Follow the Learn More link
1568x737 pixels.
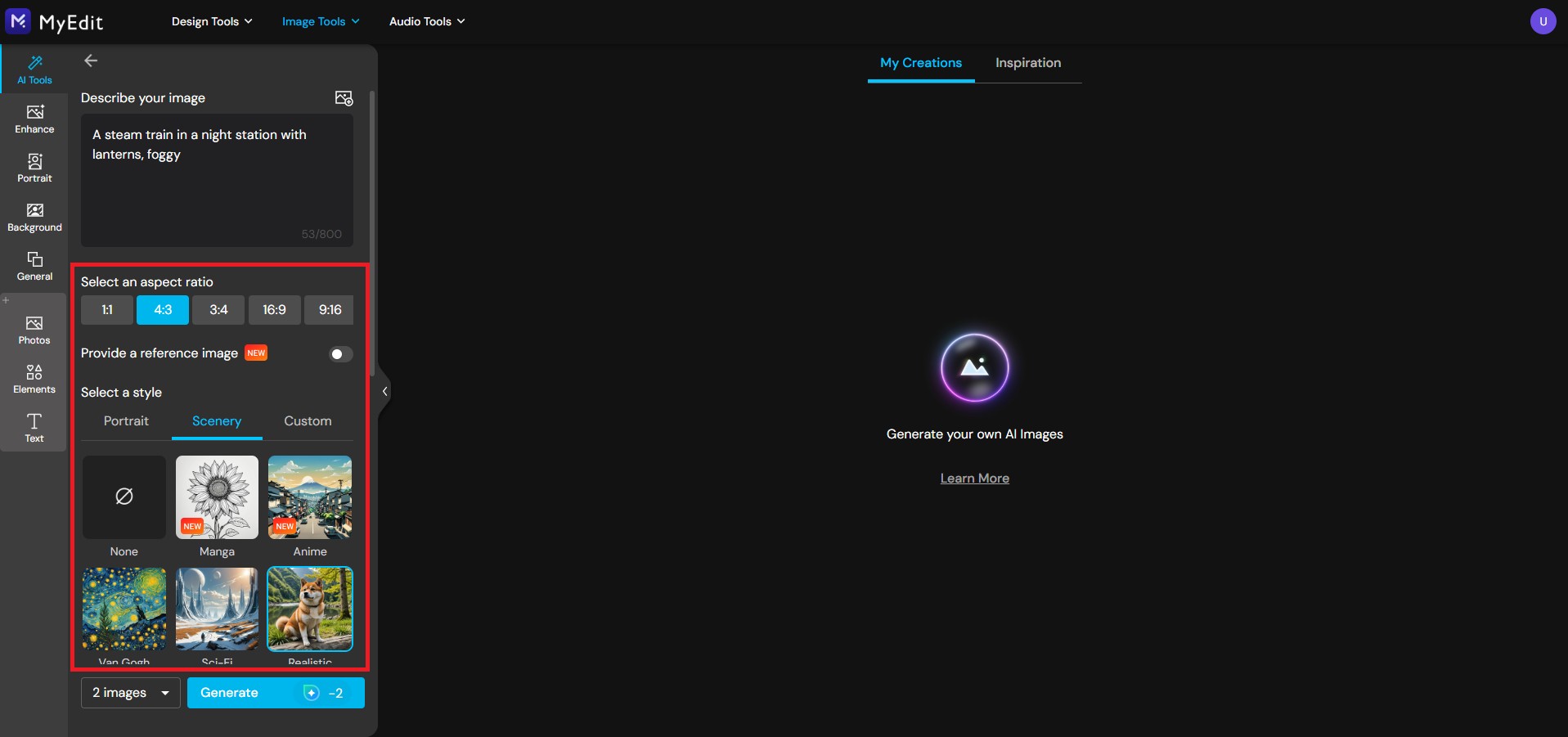[974, 479]
